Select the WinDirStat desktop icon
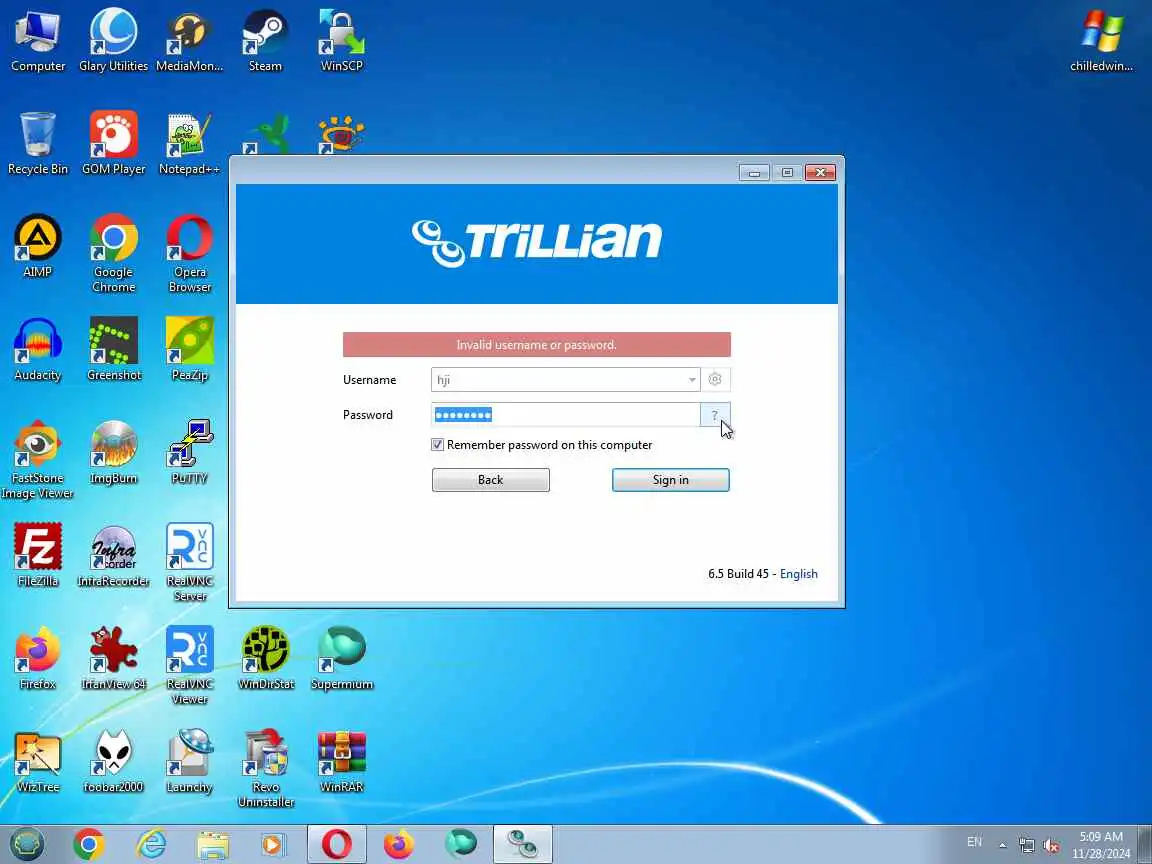Screen dimensions: 1152x864 tap(265, 658)
